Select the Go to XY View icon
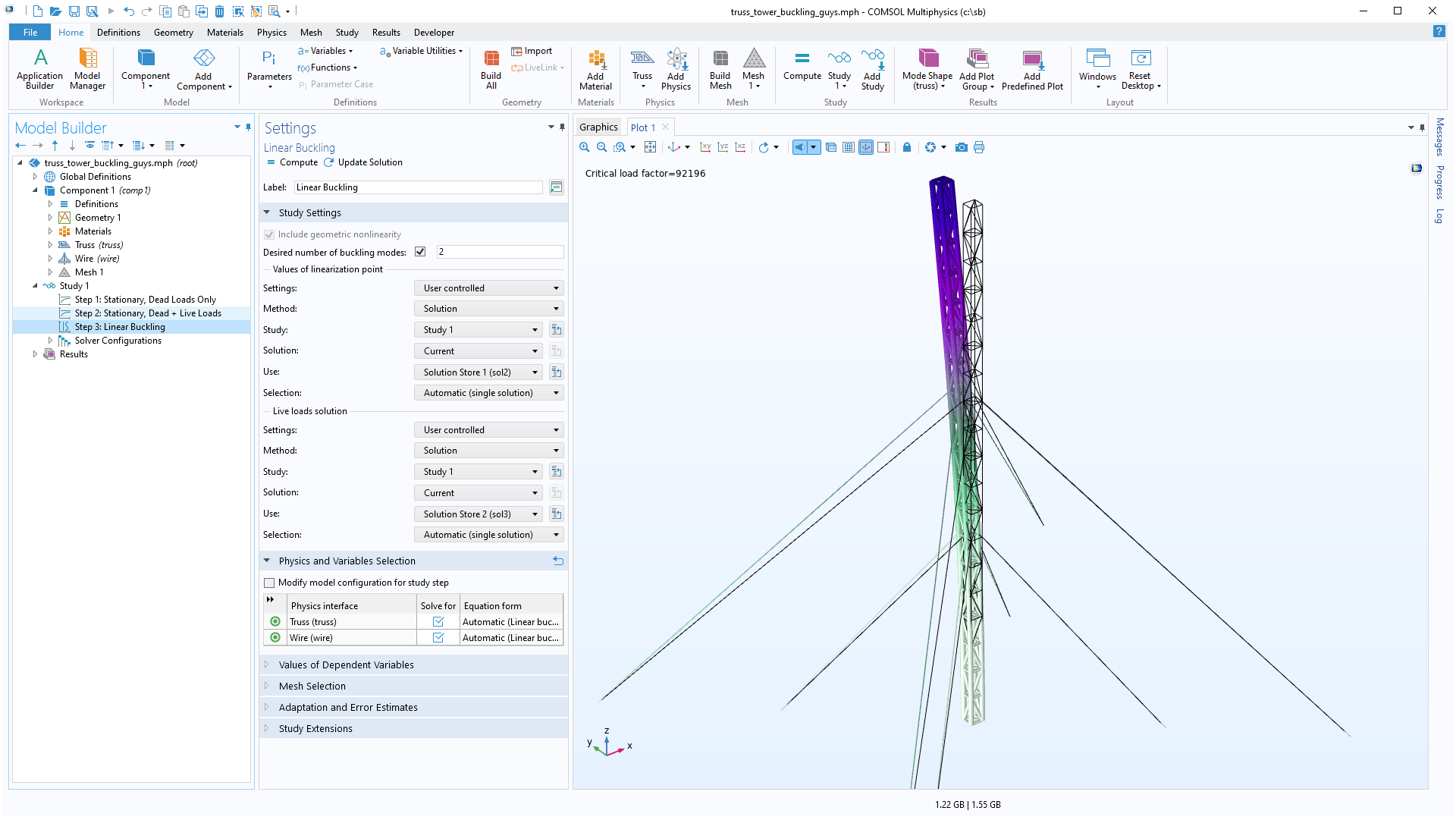1456x817 pixels. (704, 147)
